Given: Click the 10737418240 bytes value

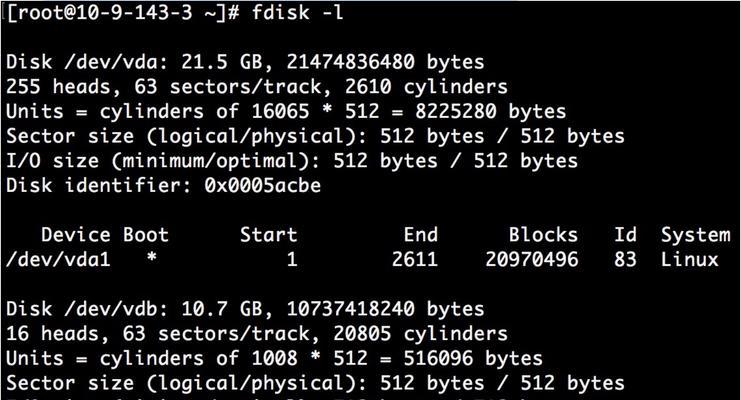Looking at the screenshot, I should 385,309.
